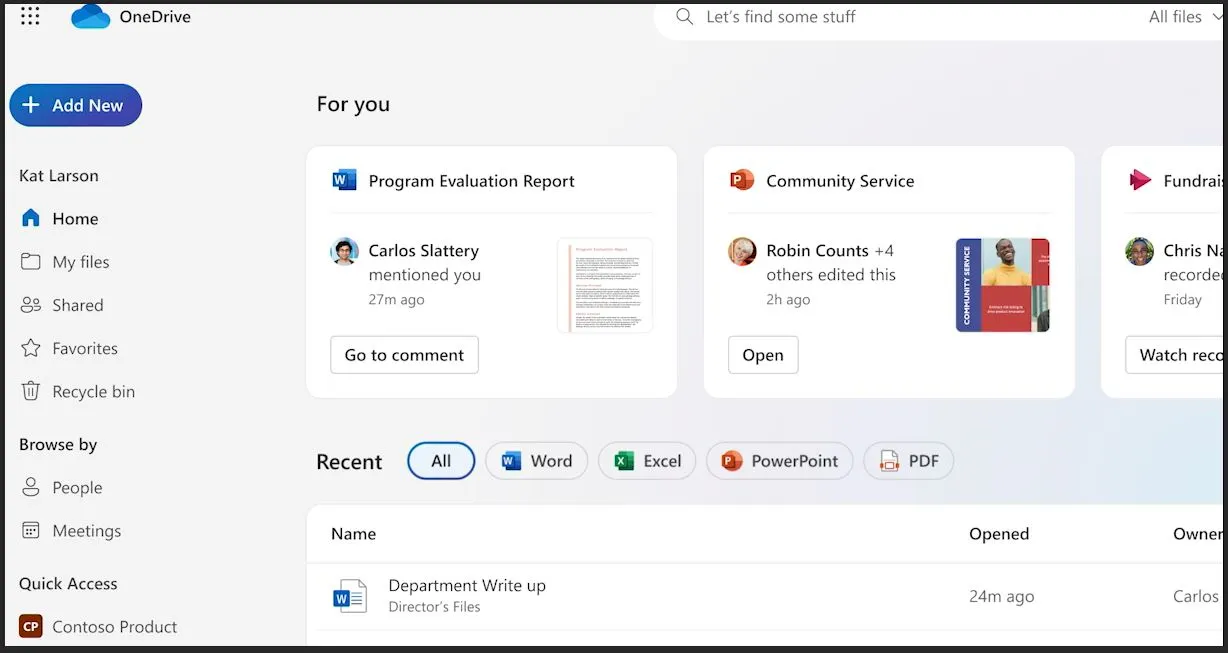This screenshot has height=653, width=1228.
Task: Select the All filter in Recent
Action: [x=441, y=461]
